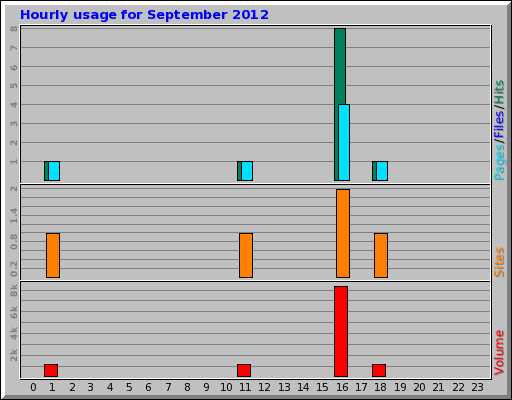Click the 8 value on the Hits y-axis
The width and height of the screenshot is (512, 400).
click(14, 29)
